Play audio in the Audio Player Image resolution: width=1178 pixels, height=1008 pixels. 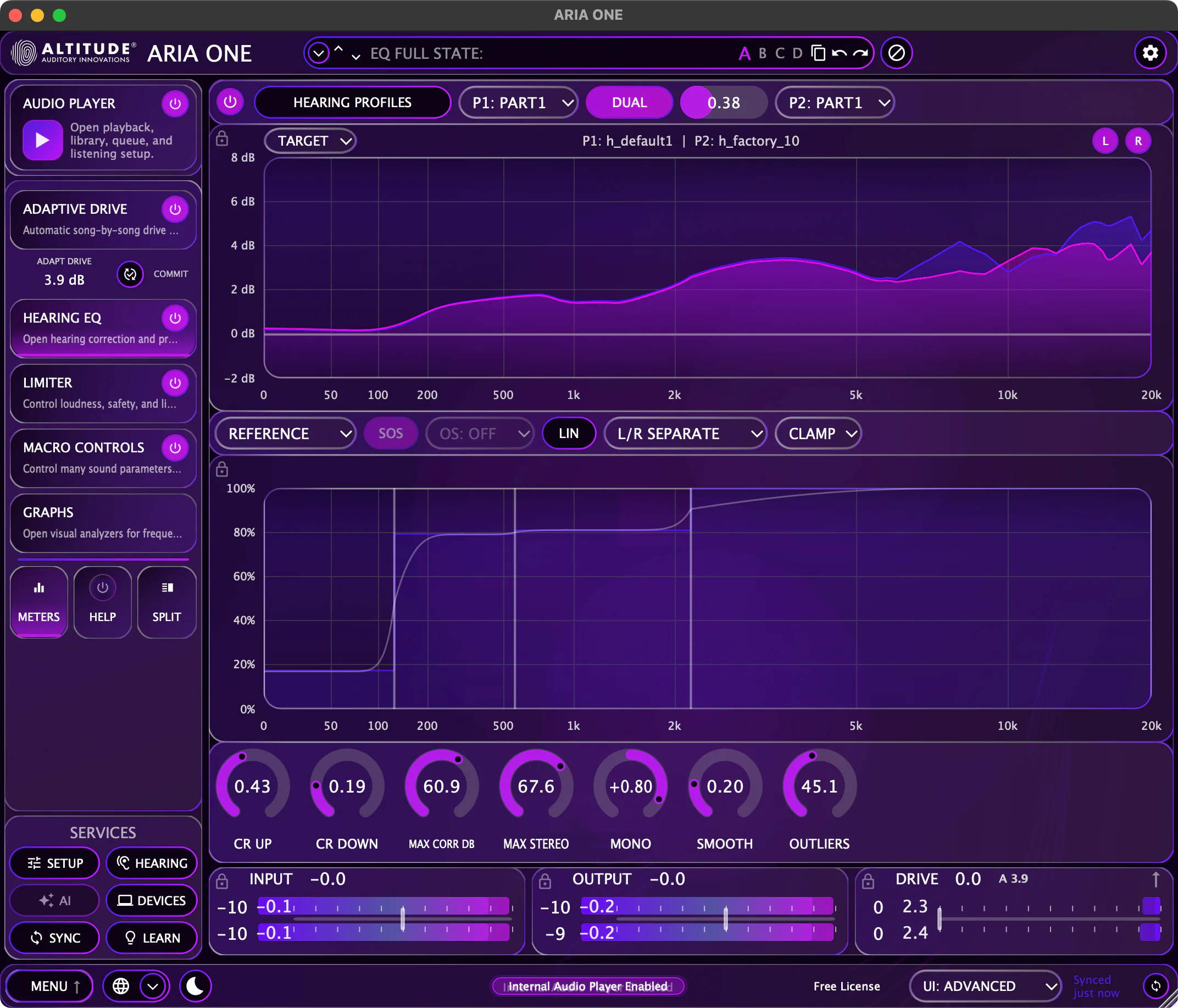43,140
